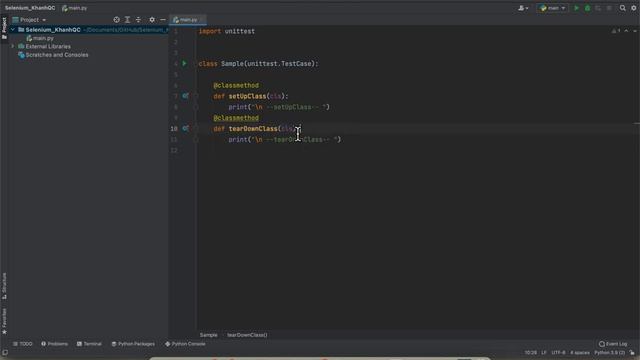The image size is (640, 360).
Task: Click the warning indicator at editor top right
Action: pos(616,31)
